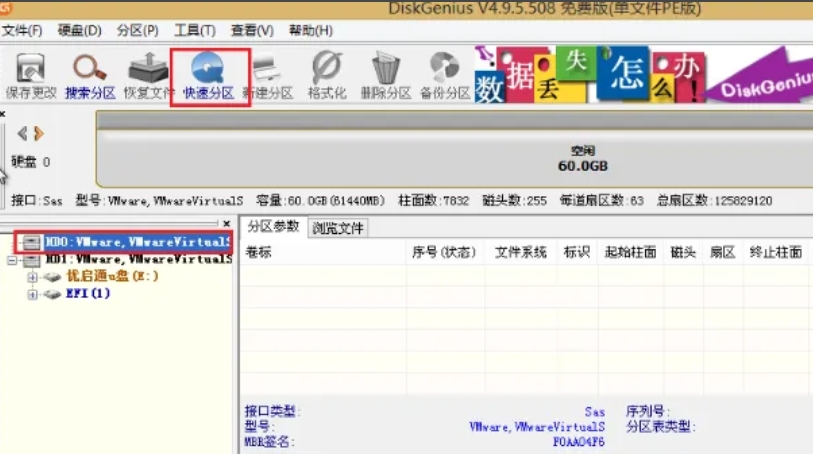This screenshot has height=454, width=813.
Task: Expand the EFI(1) partition node
Action: click(x=33, y=294)
